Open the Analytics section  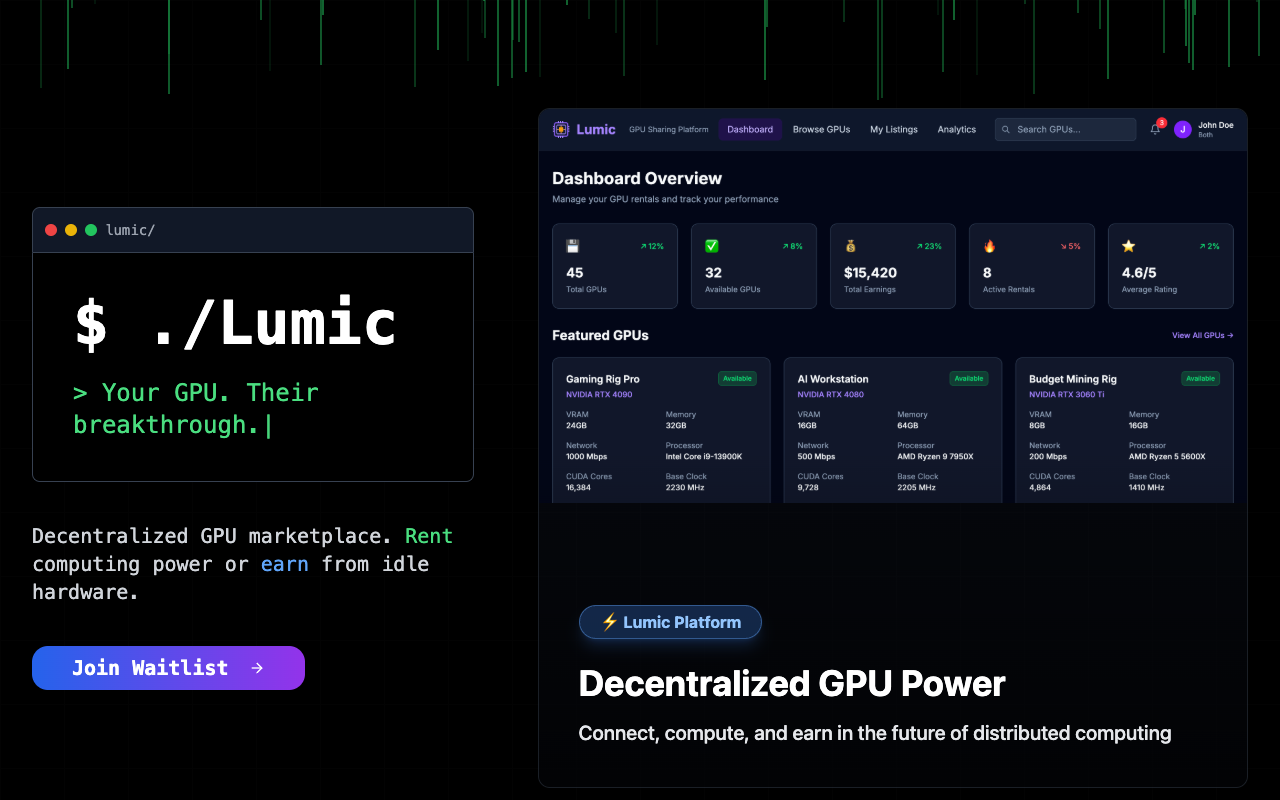pos(956,129)
